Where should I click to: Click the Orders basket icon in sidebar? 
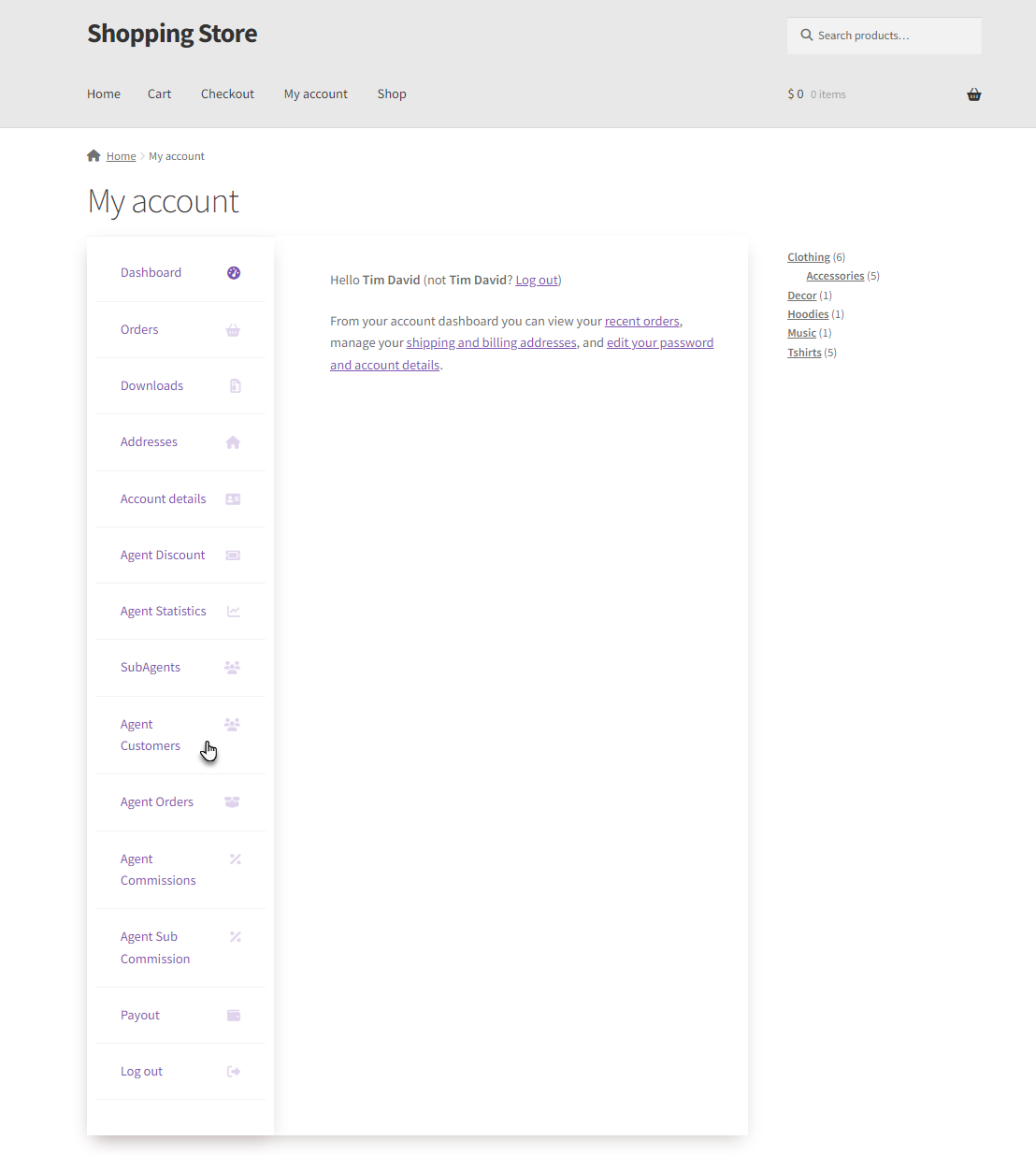234,330
